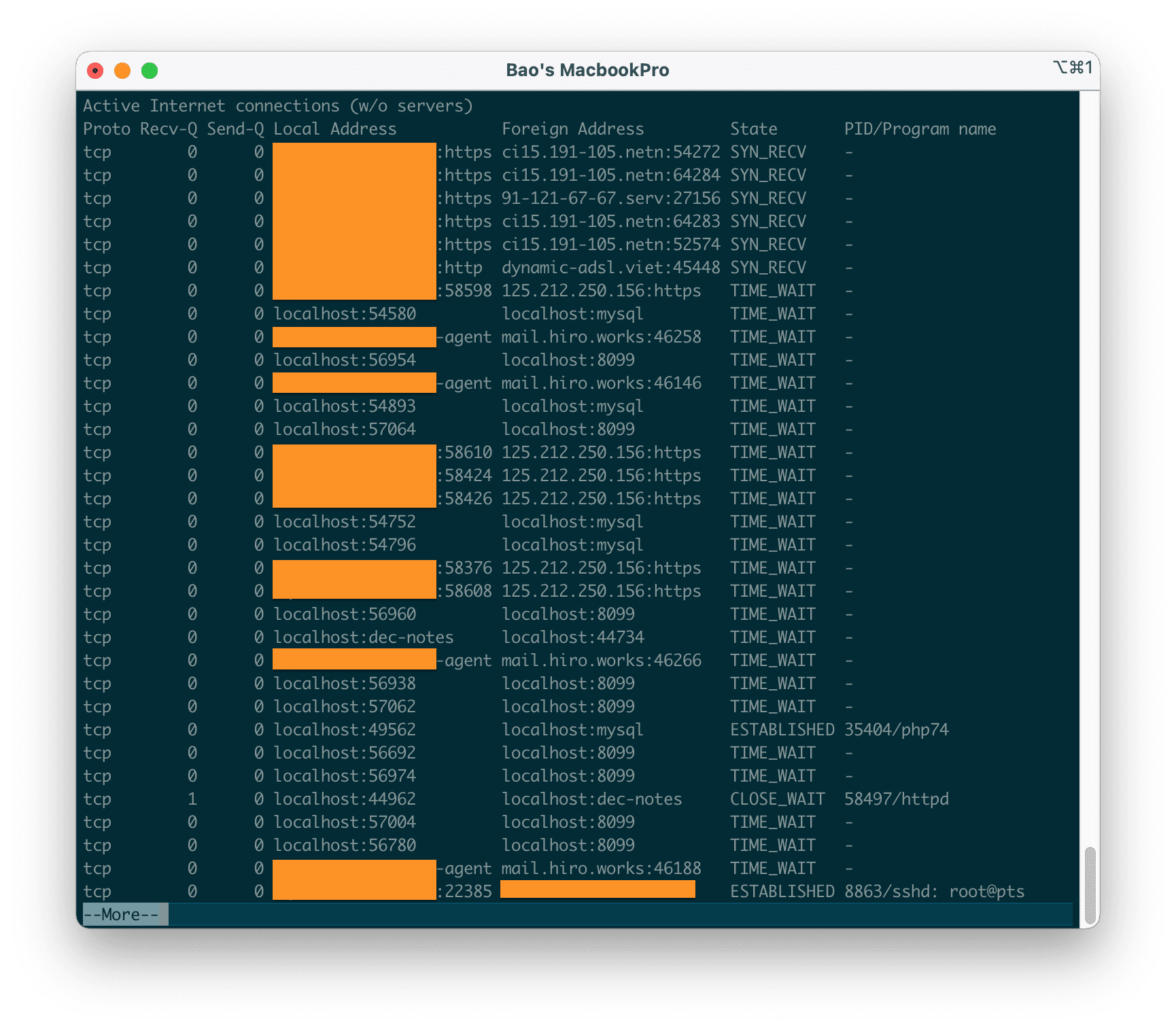Click the --More-- pager prompt
This screenshot has width=1176, height=1029.
pyautogui.click(x=121, y=915)
